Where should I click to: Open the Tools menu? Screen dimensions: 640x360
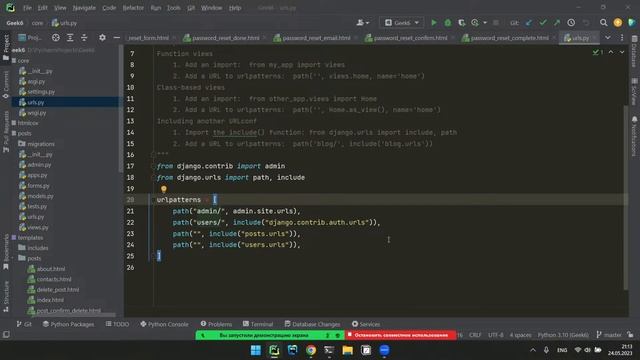coord(173,8)
